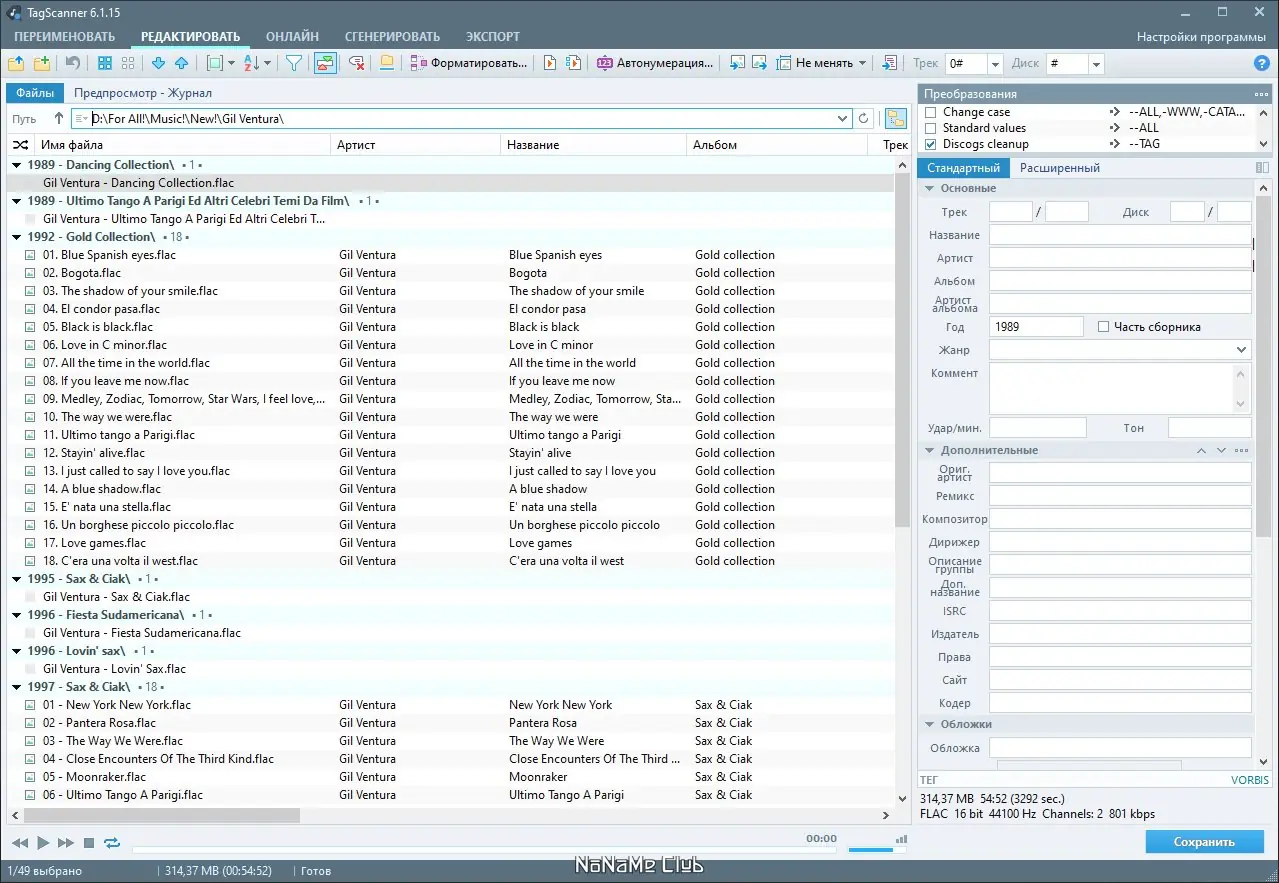
Task: Click the volume bars icon in player
Action: (902, 840)
